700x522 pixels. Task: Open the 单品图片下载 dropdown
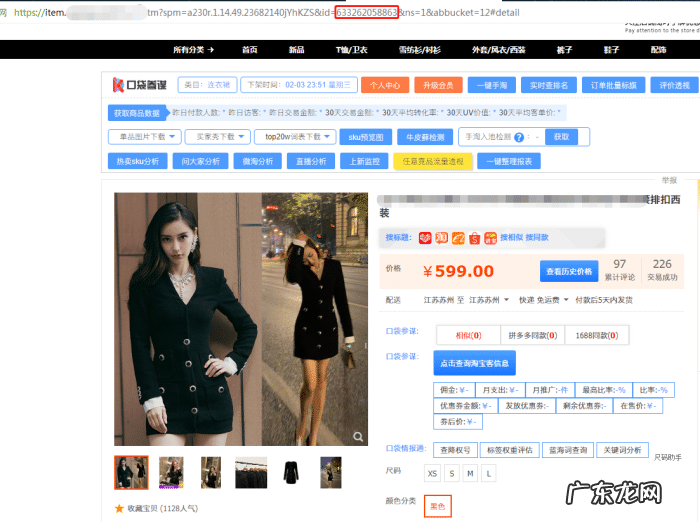click(145, 137)
